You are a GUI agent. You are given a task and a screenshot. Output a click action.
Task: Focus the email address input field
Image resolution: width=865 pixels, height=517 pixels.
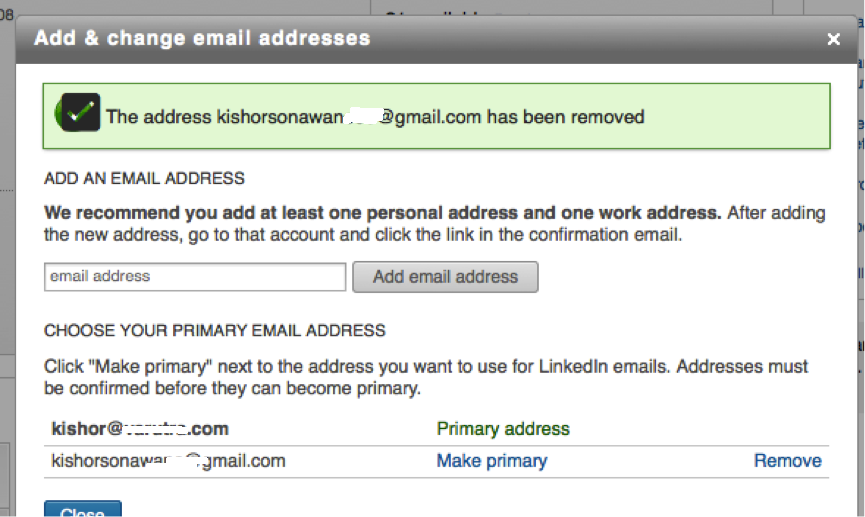pyautogui.click(x=195, y=276)
